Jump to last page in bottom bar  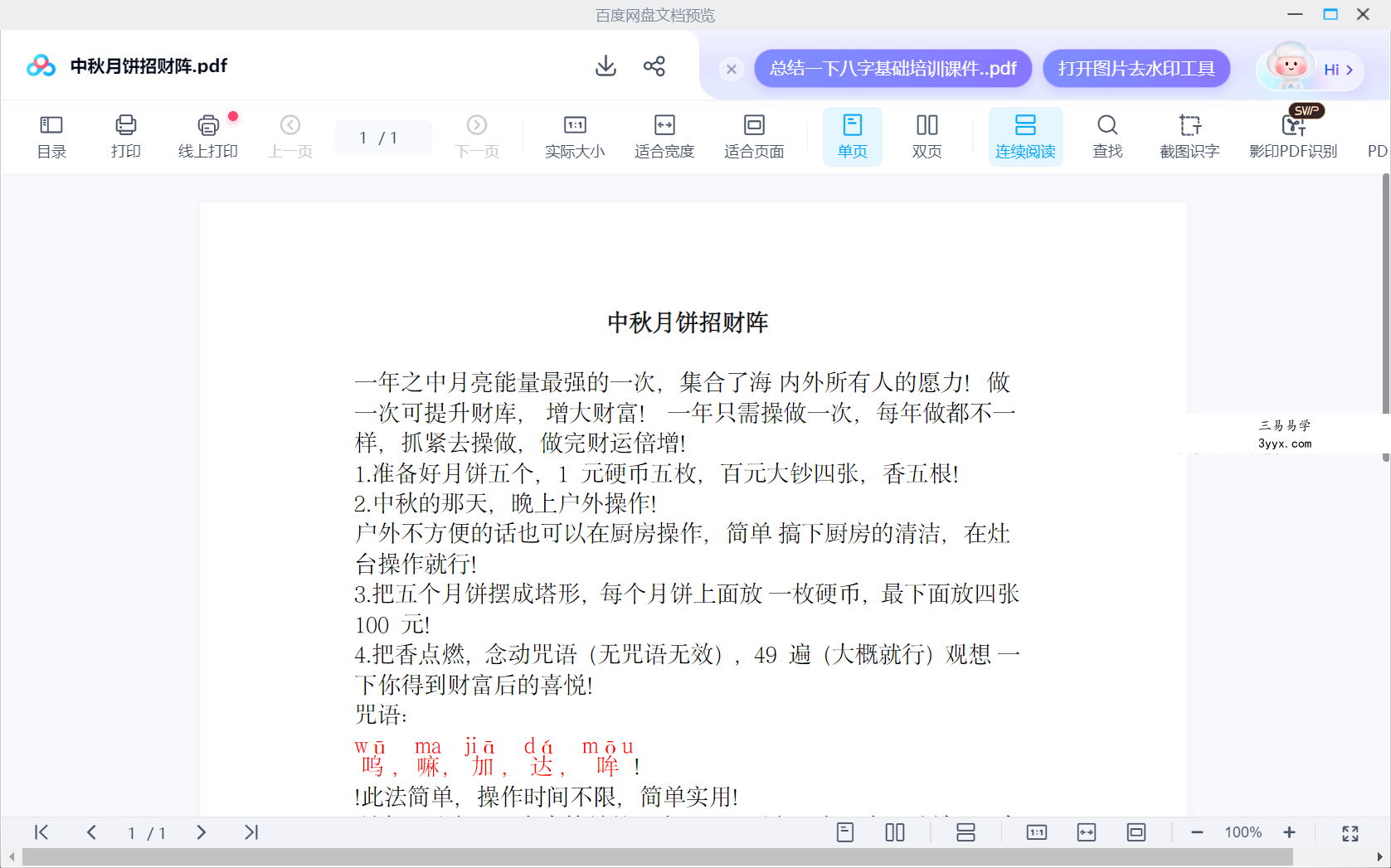[x=251, y=832]
